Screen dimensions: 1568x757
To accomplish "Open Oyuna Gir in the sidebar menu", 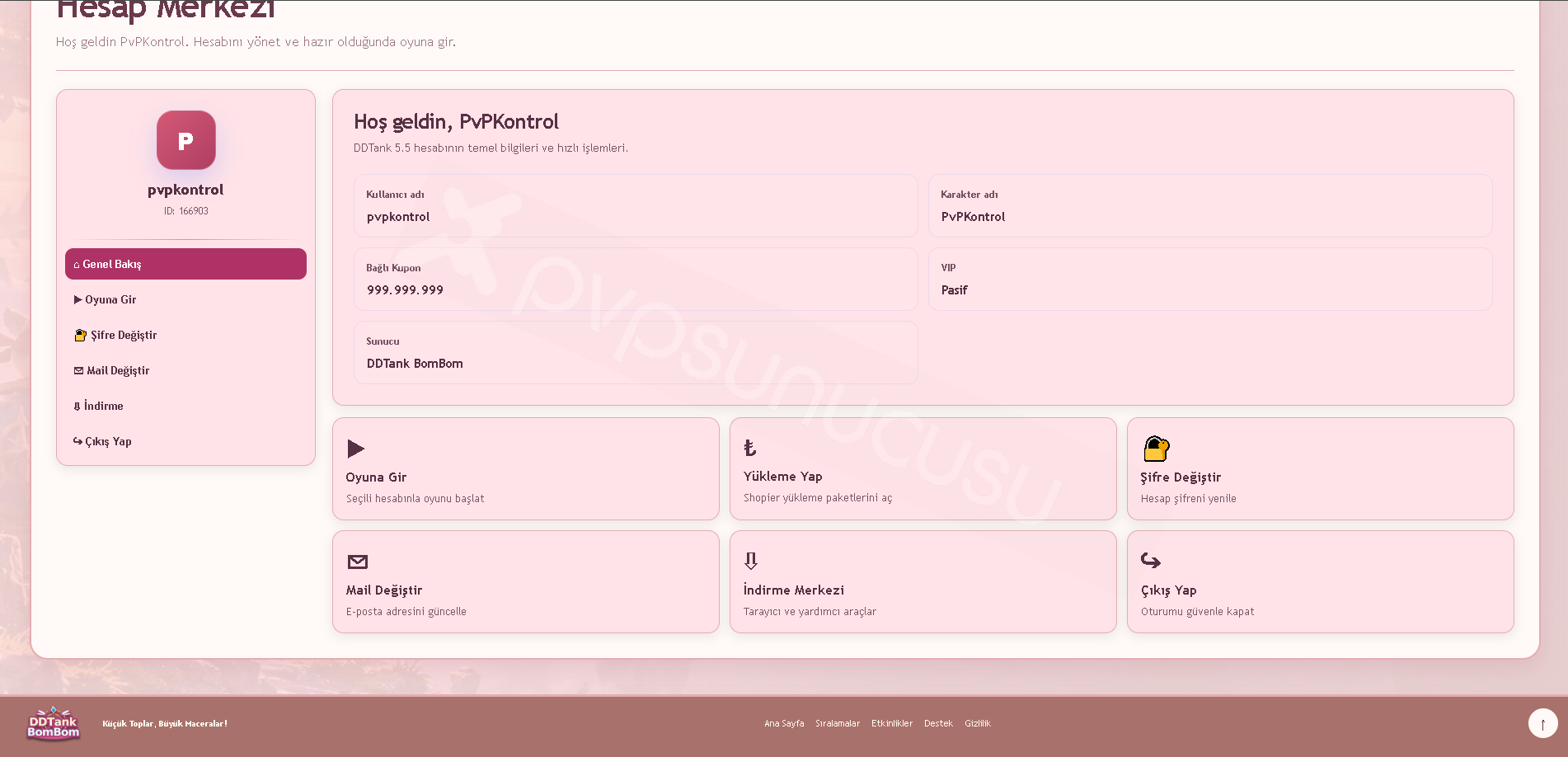I will (185, 299).
